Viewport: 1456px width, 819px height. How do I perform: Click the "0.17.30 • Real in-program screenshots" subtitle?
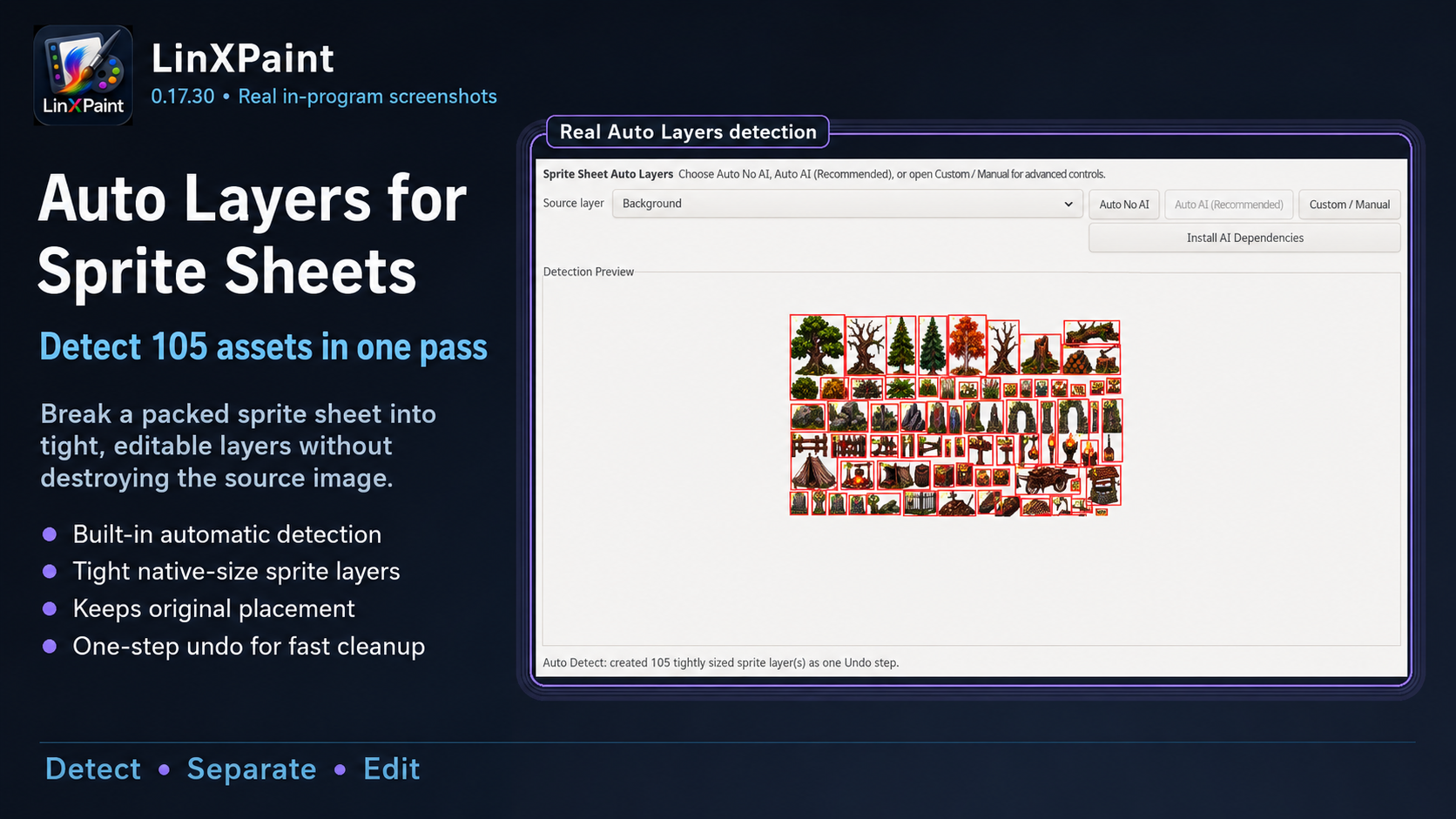pyautogui.click(x=324, y=97)
